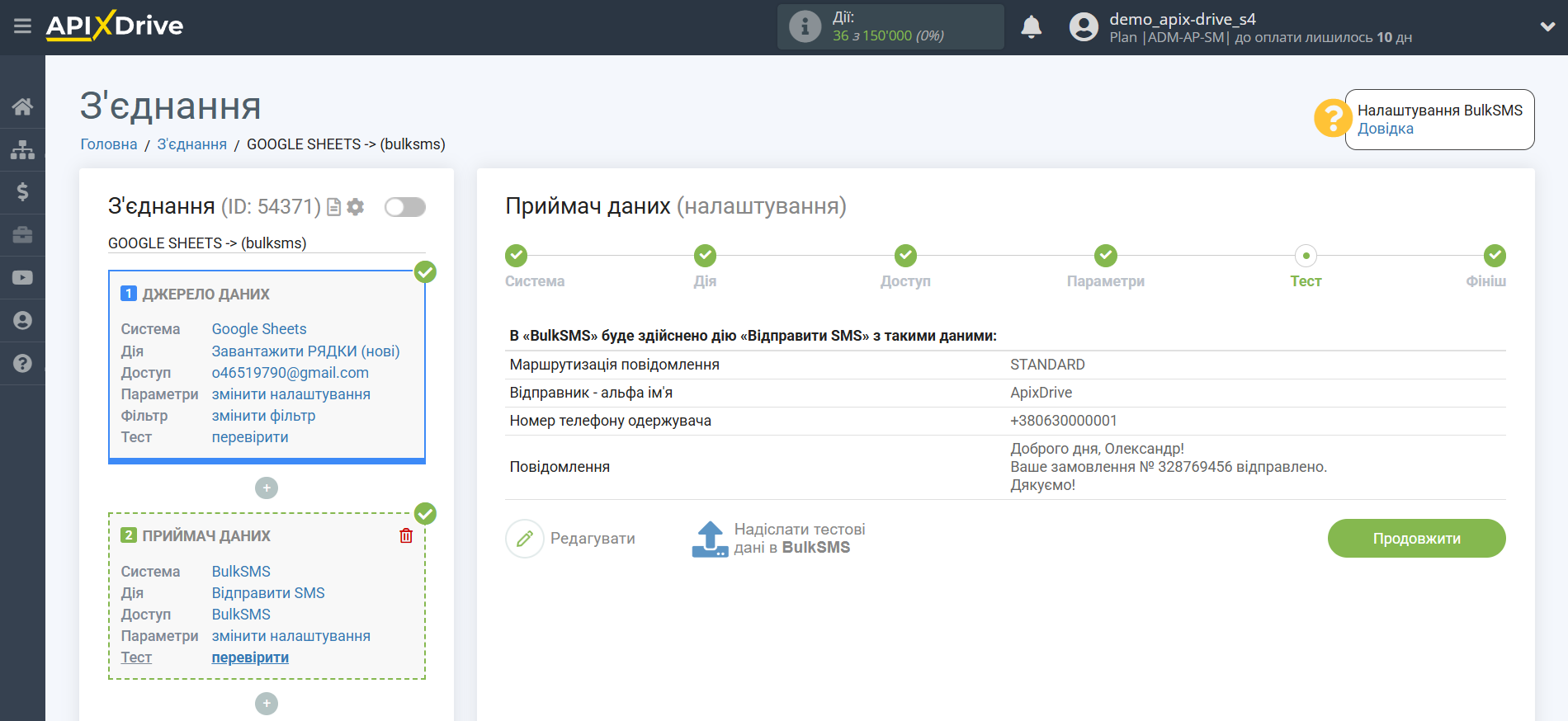Click the +380630000001 phone value
Viewport: 1568px width, 721px height.
pos(1063,421)
